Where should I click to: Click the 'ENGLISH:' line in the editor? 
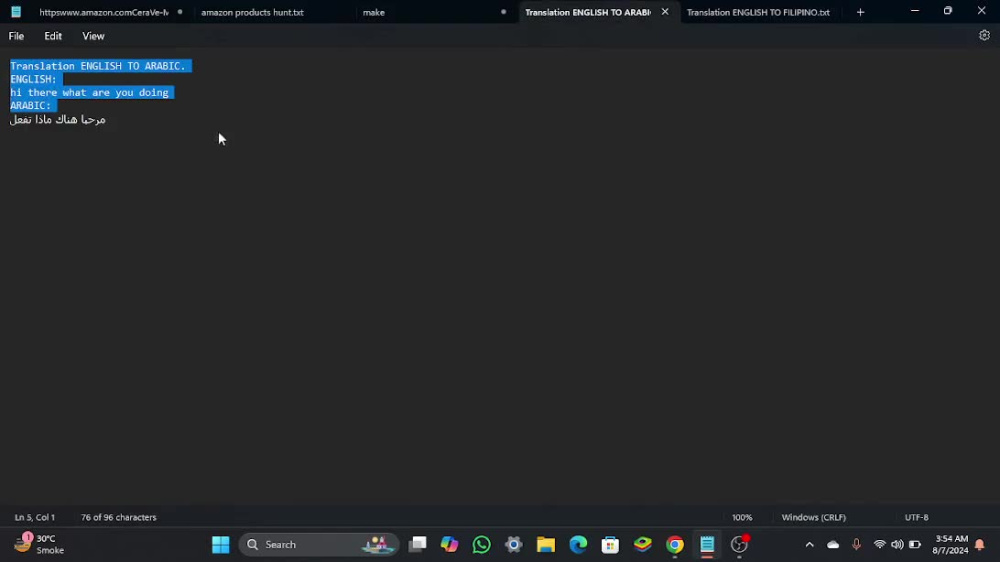(x=33, y=79)
